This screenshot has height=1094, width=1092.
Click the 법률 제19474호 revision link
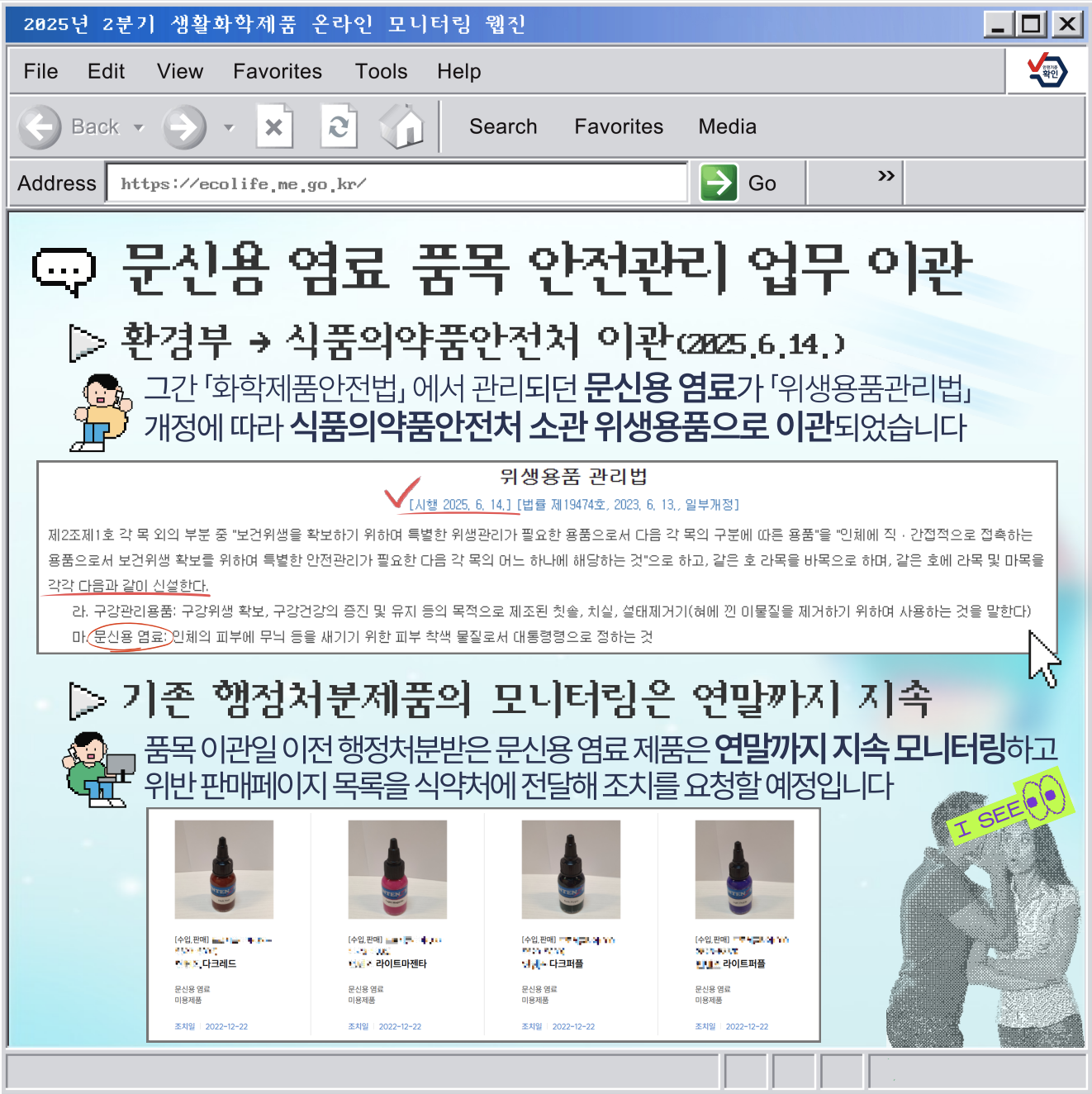[x=629, y=504]
